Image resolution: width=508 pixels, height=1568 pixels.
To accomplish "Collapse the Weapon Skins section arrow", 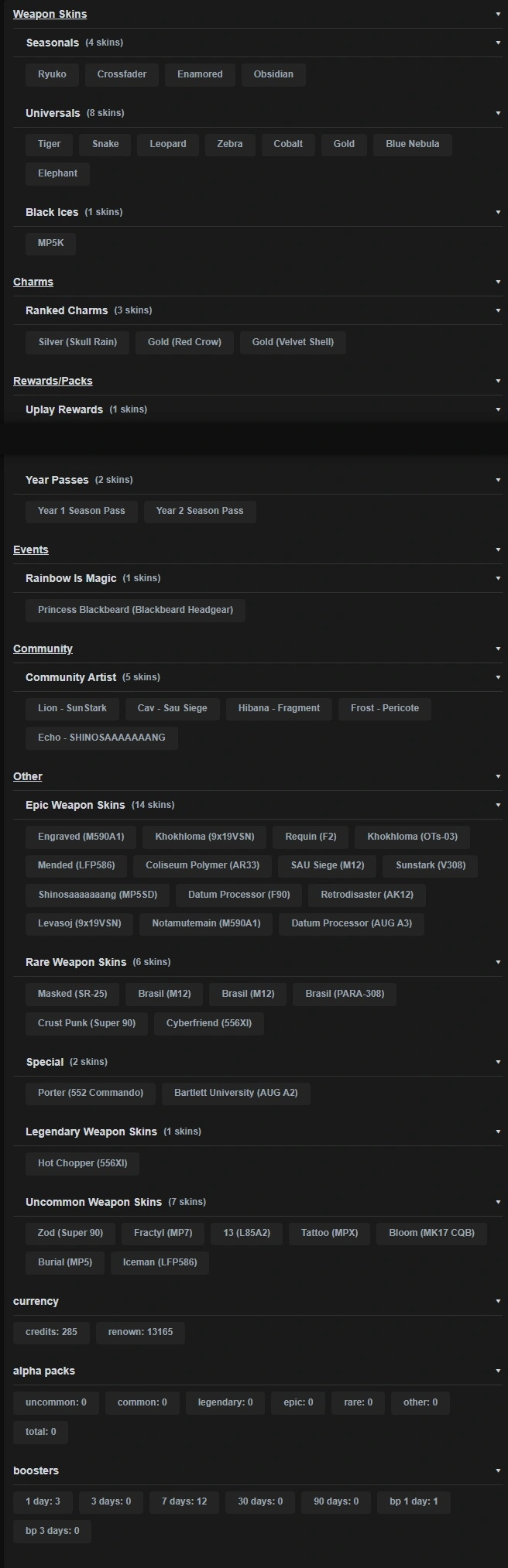I will pyautogui.click(x=498, y=14).
